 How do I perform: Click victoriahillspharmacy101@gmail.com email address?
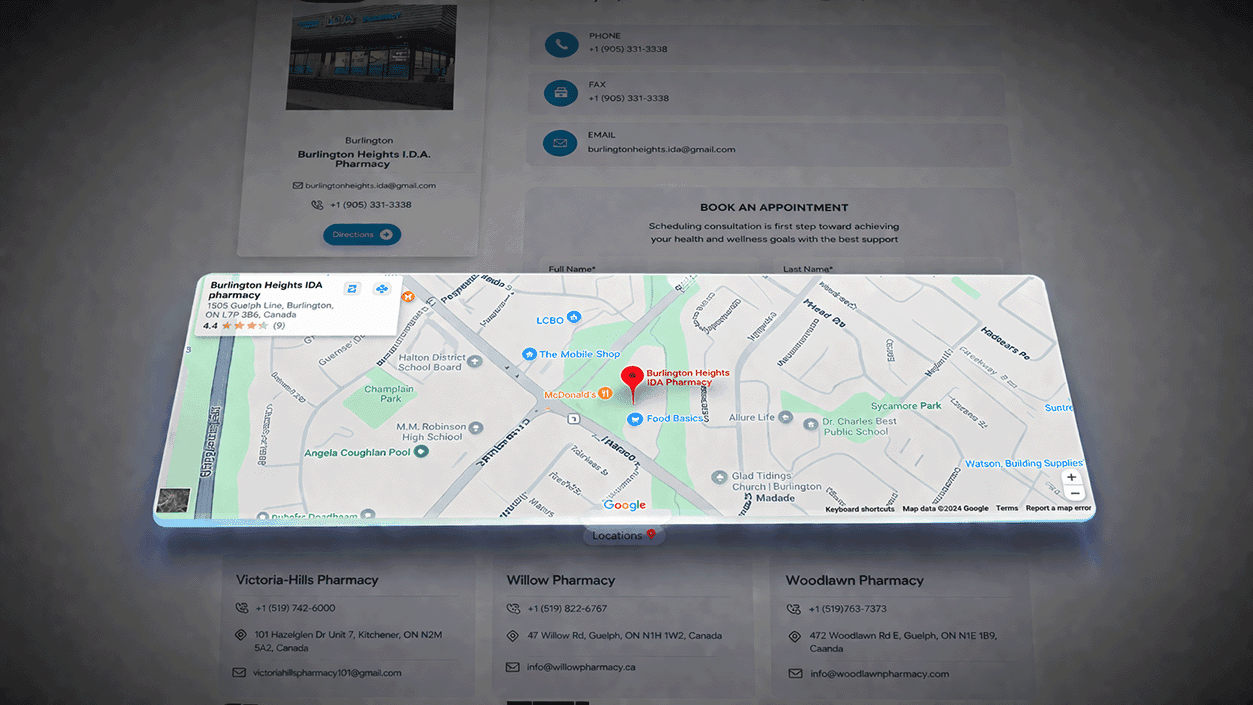327,673
